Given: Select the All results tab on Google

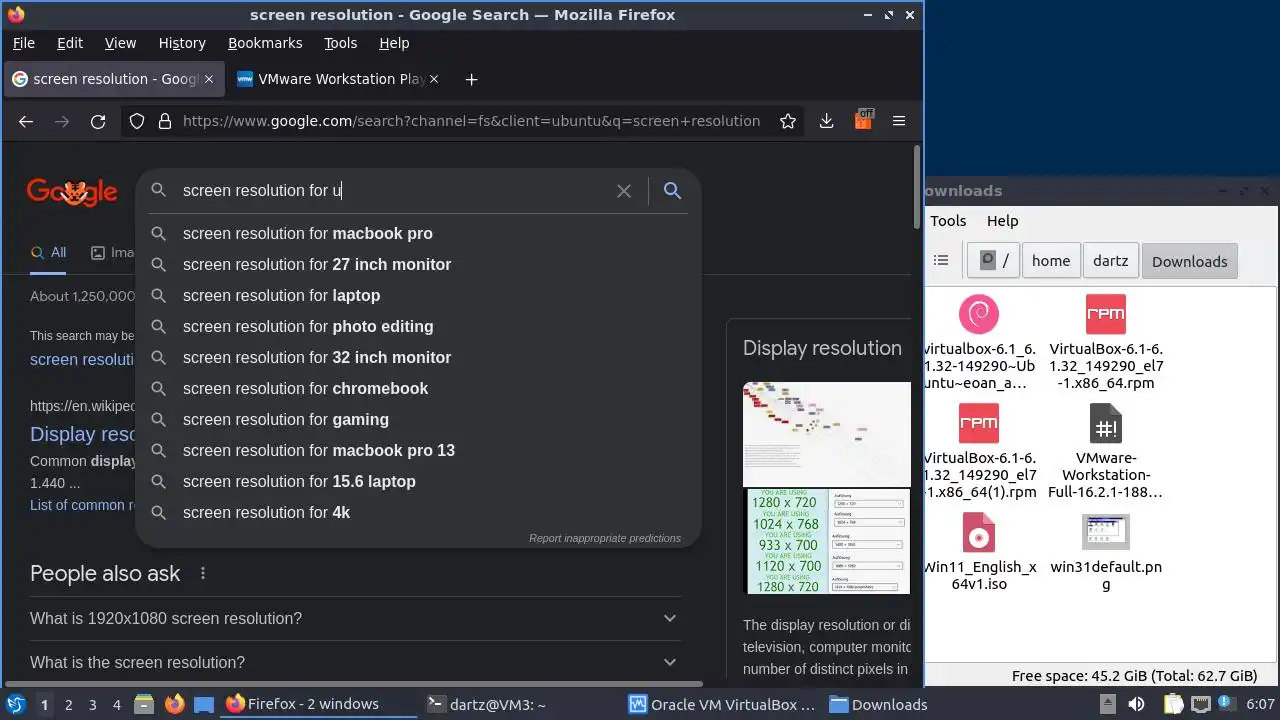Looking at the screenshot, I should [x=48, y=253].
